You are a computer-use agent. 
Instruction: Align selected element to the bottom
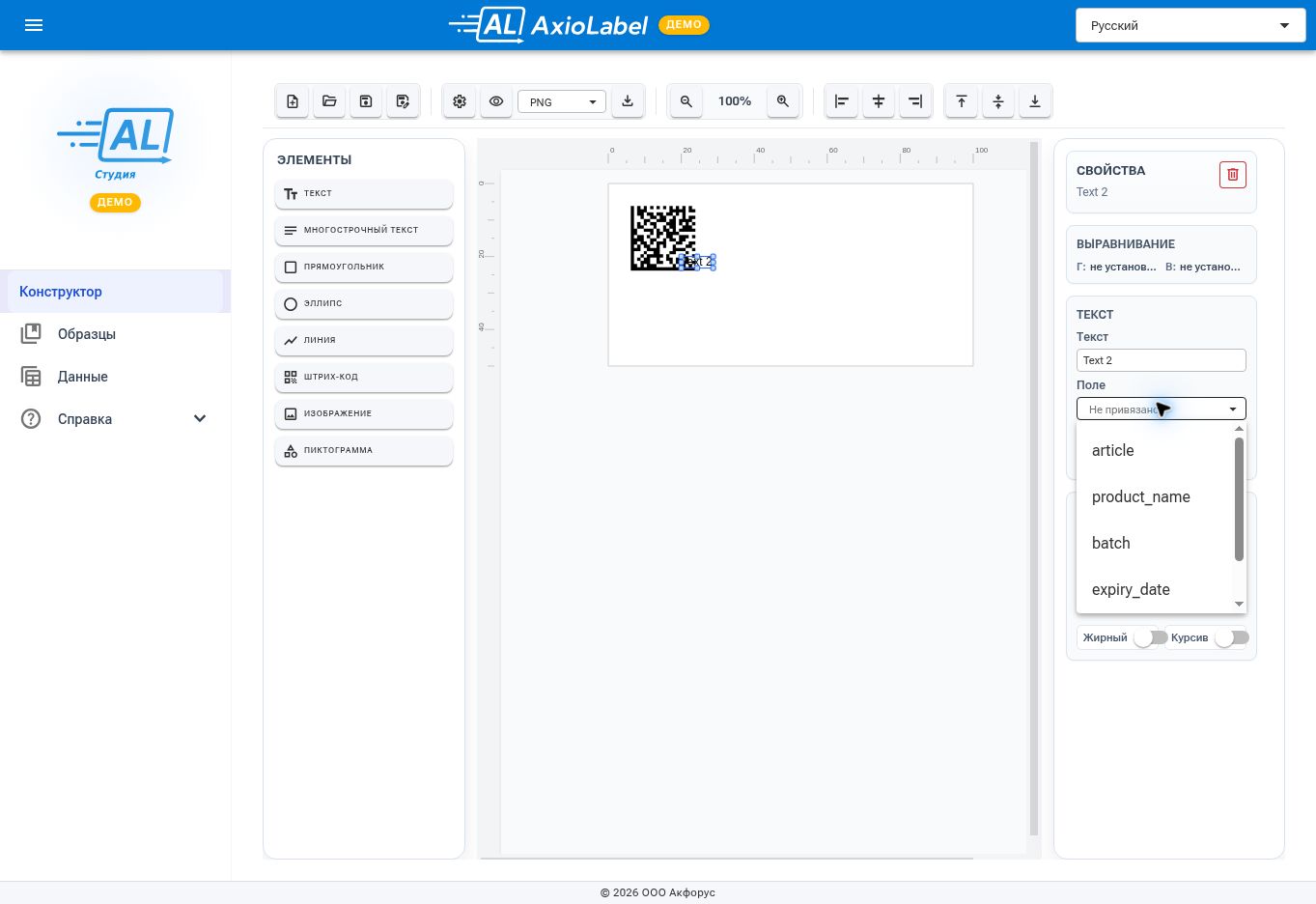point(1035,101)
